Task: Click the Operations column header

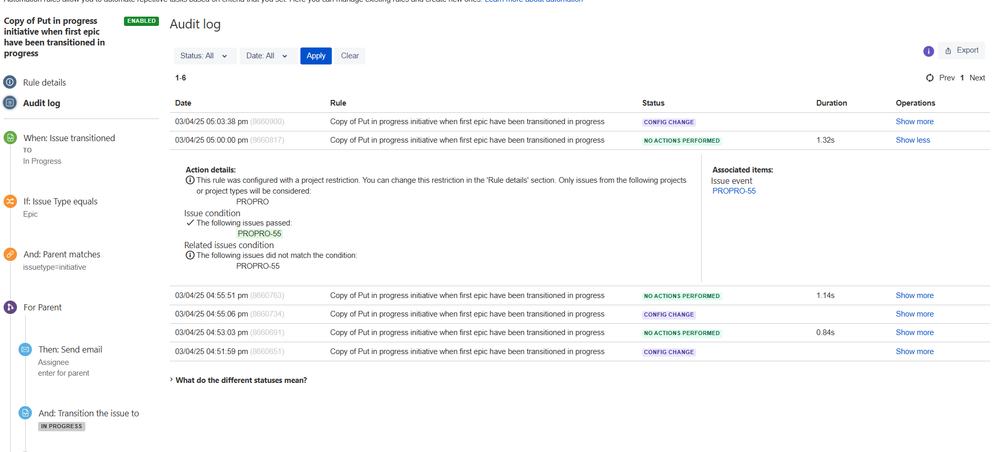Action: [916, 103]
